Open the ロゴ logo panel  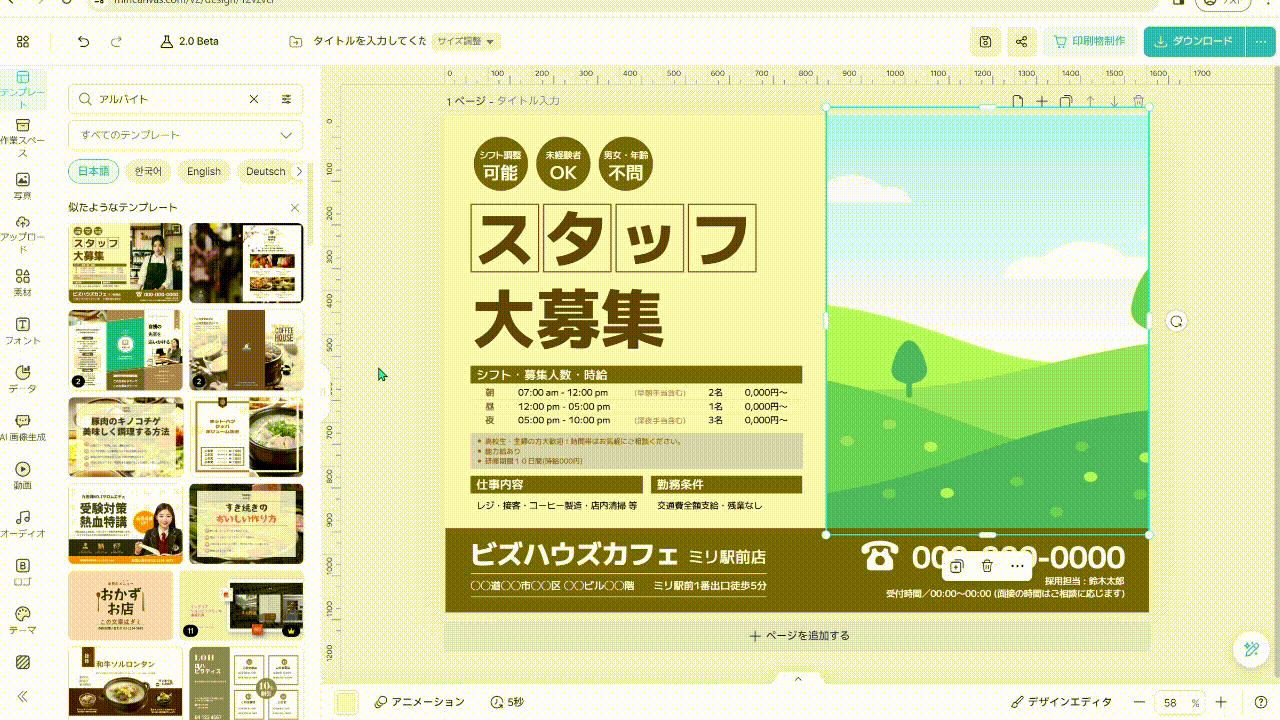click(23, 572)
